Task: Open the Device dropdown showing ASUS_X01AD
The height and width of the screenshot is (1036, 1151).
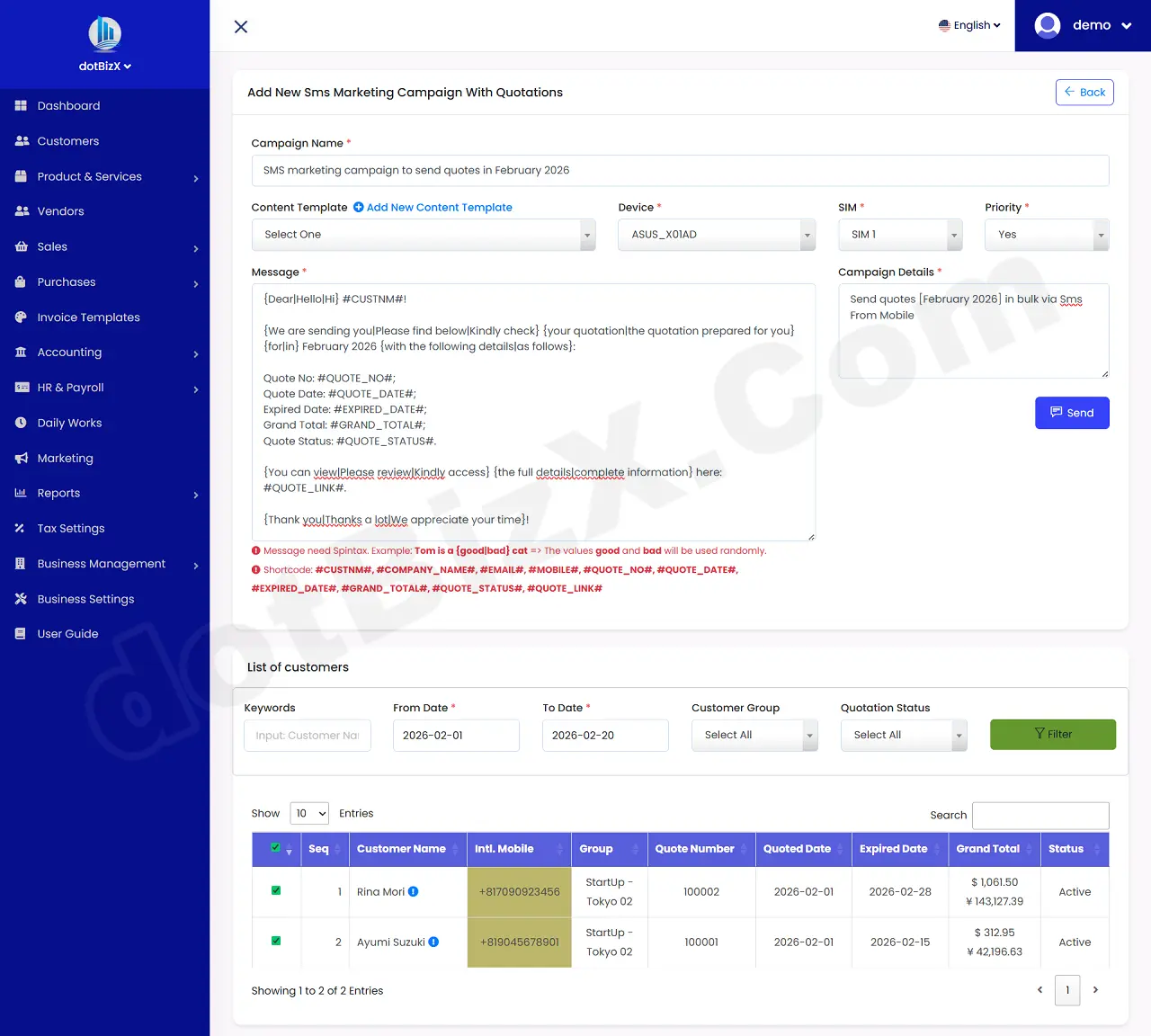Action: 716,234
